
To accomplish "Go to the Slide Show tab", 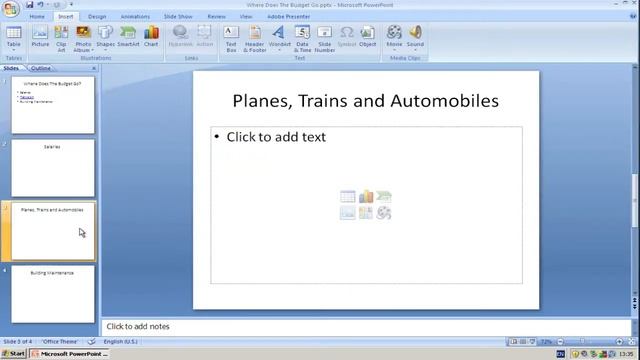I will [178, 16].
